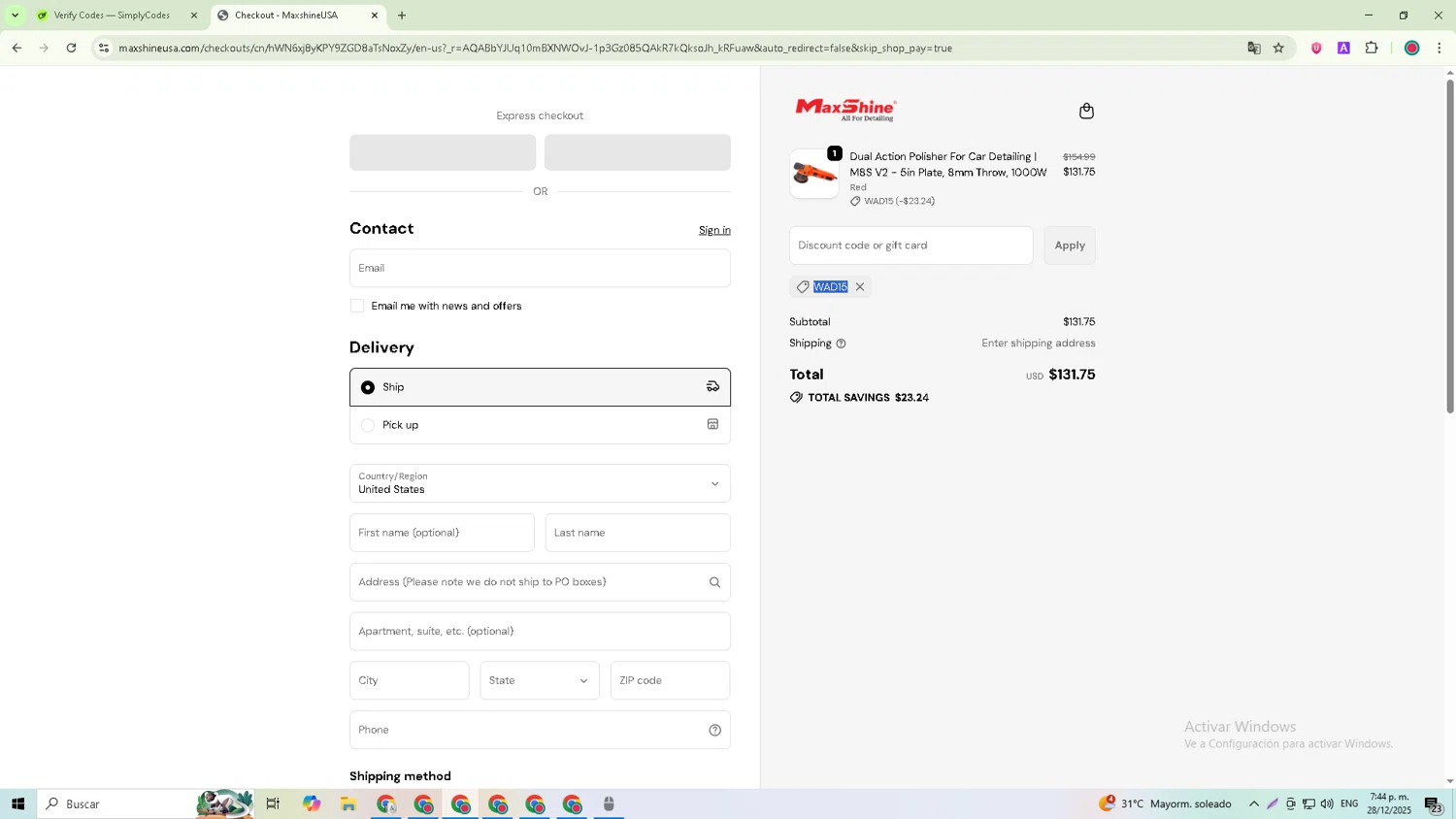This screenshot has width=1456, height=819.
Task: Open Copilot from the taskbar
Action: point(311,804)
